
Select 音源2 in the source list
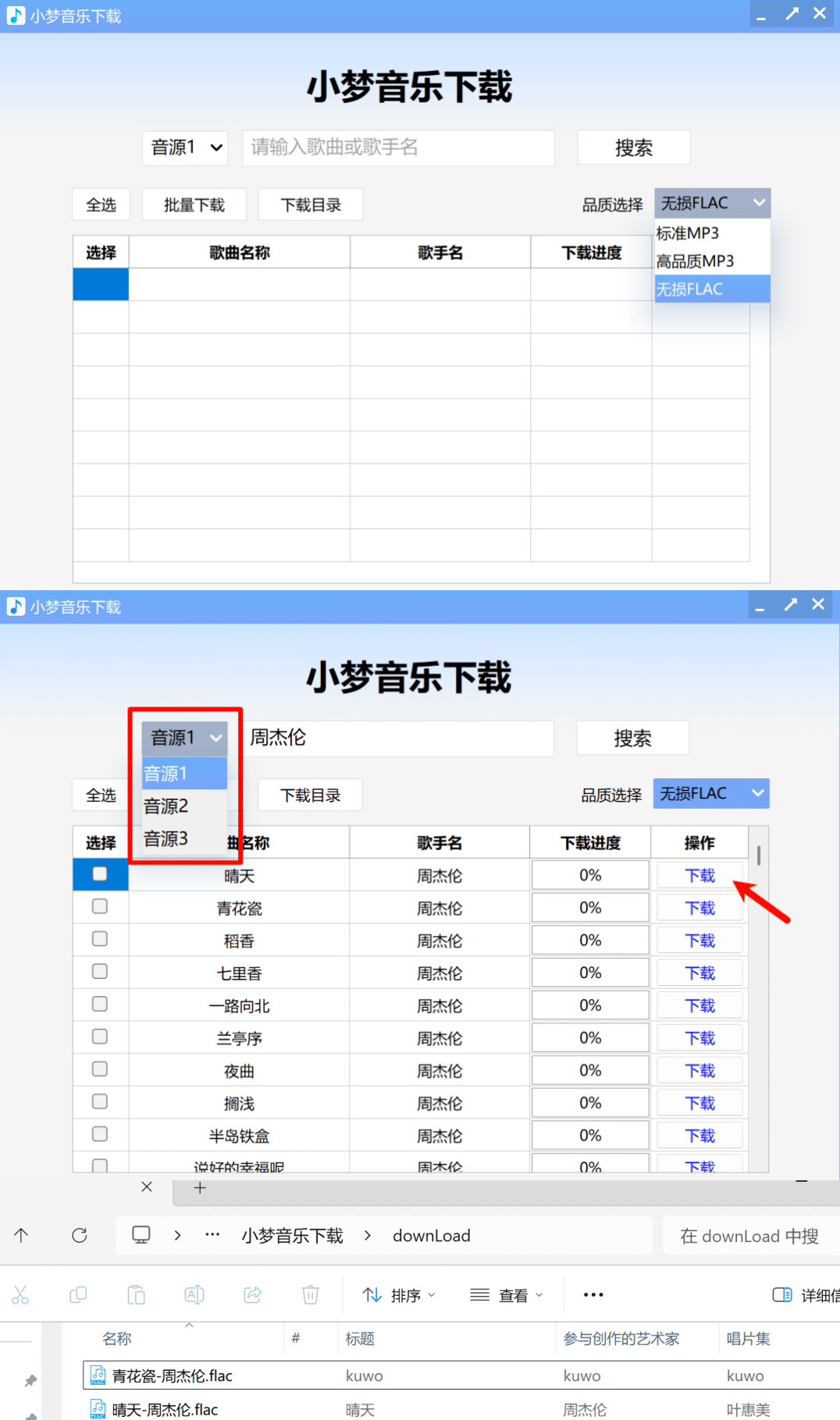click(x=184, y=806)
